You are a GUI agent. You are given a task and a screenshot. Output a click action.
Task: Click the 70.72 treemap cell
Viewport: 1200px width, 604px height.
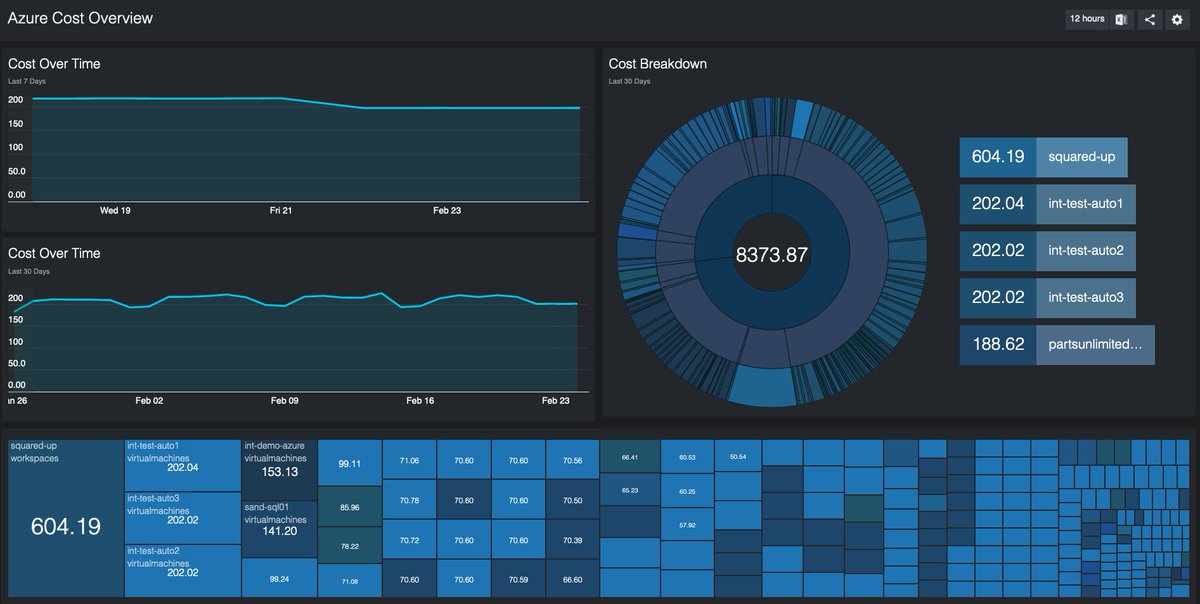409,539
